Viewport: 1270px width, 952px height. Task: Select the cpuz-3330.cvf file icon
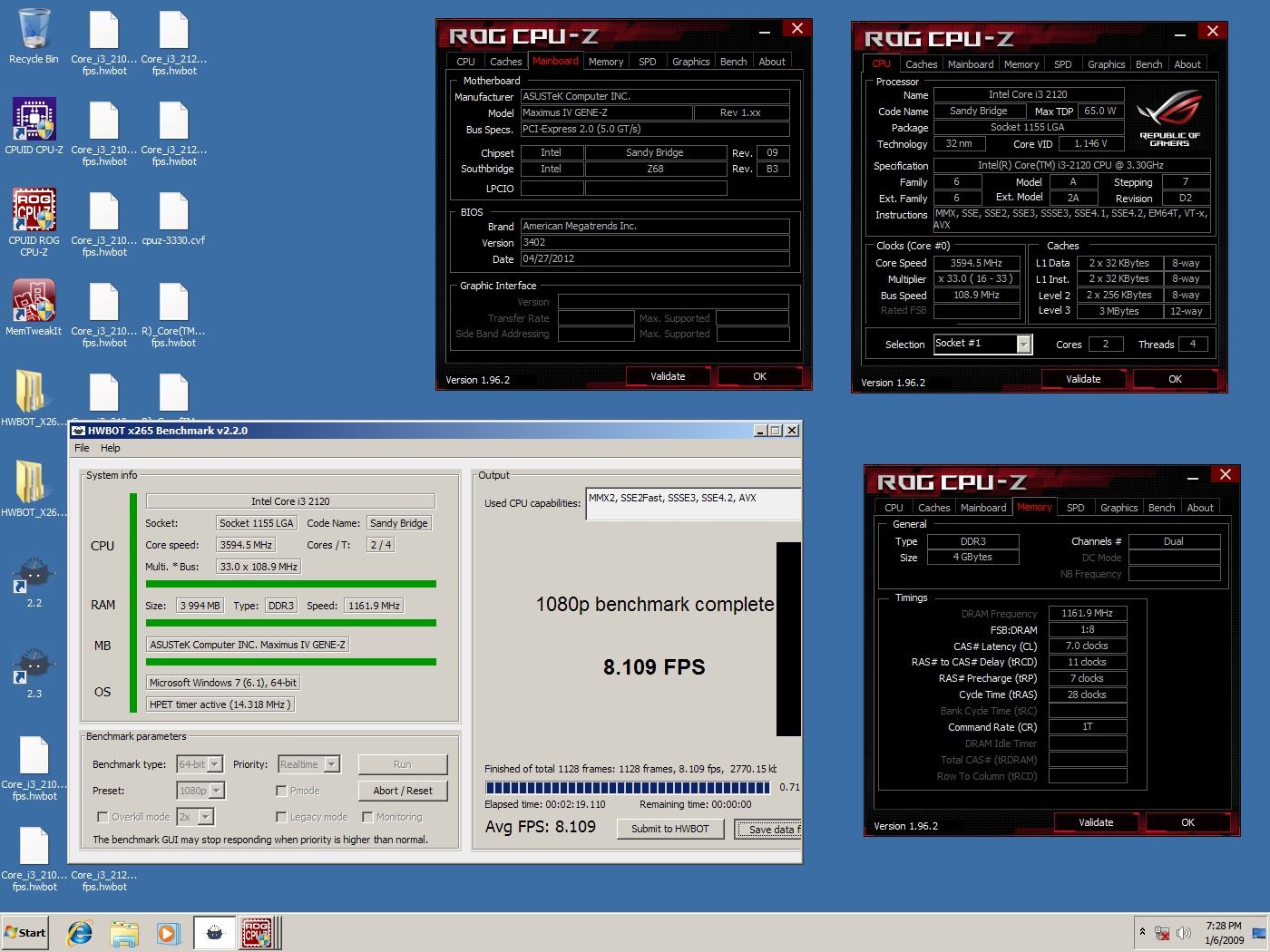point(173,218)
